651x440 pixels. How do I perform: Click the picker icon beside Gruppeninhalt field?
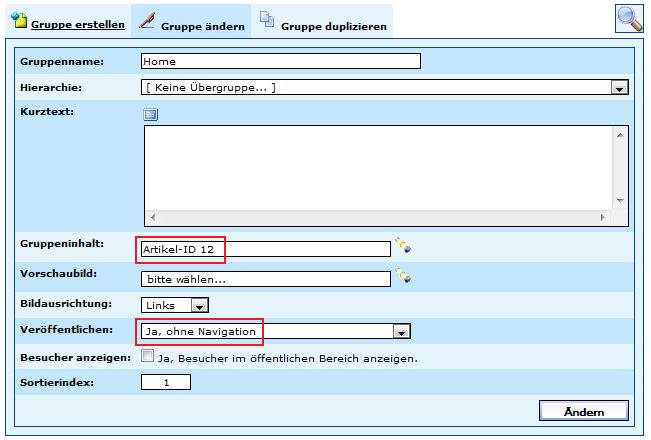(402, 245)
